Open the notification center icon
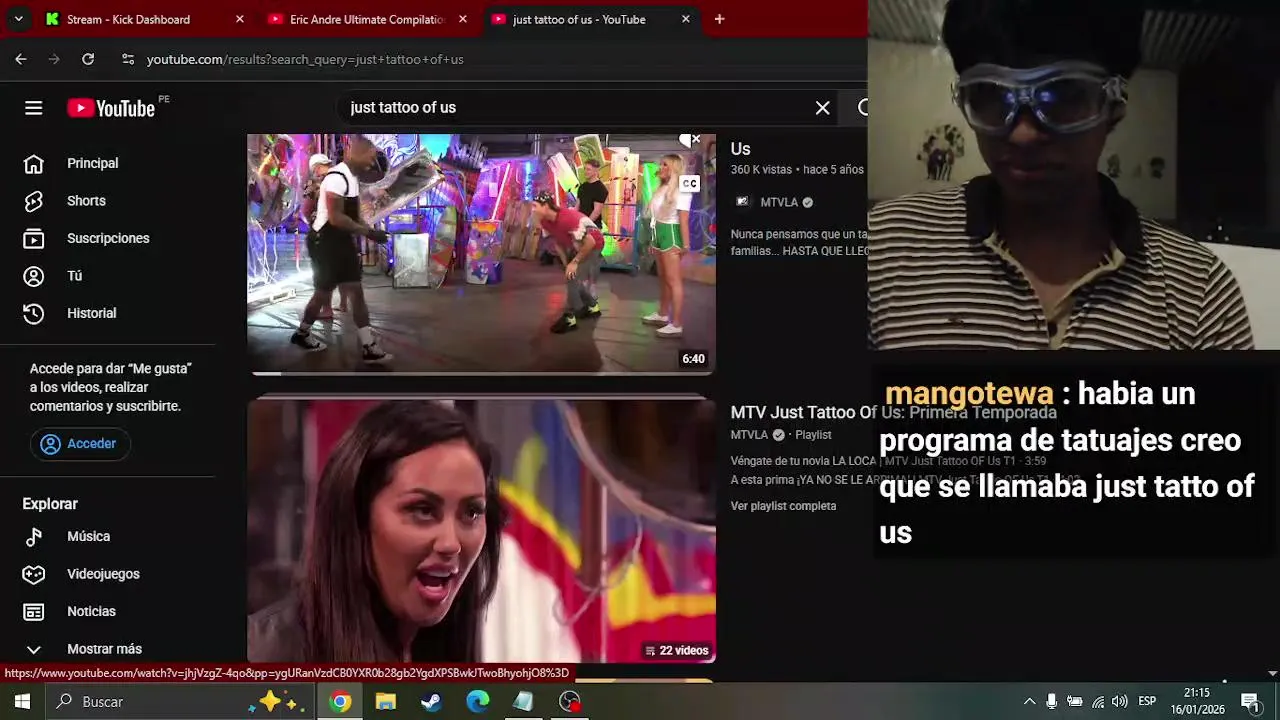 [x=1250, y=702]
